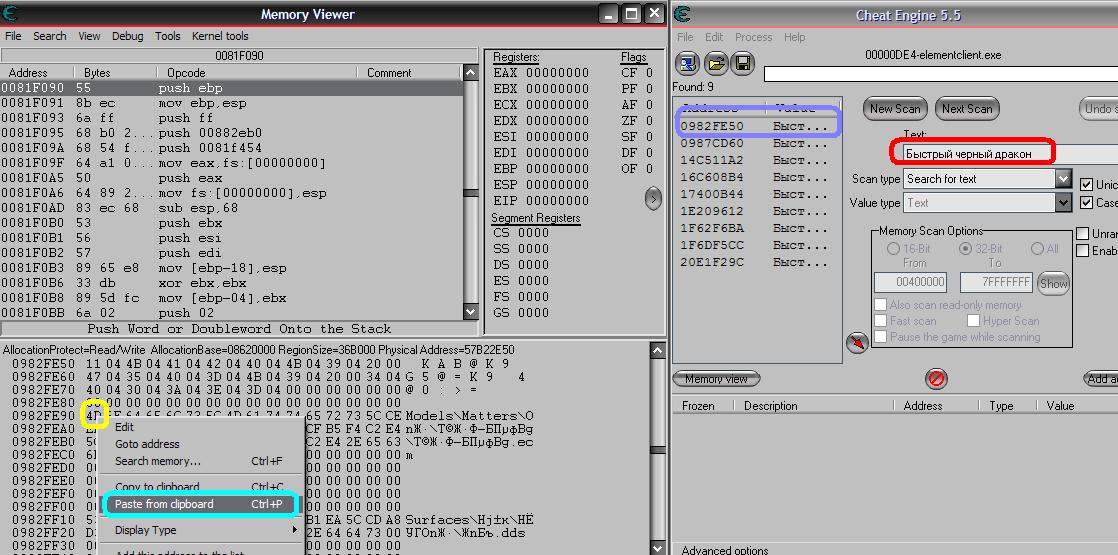The width and height of the screenshot is (1118, 555).
Task: Toggle Pause the game while scanning
Action: [x=881, y=337]
